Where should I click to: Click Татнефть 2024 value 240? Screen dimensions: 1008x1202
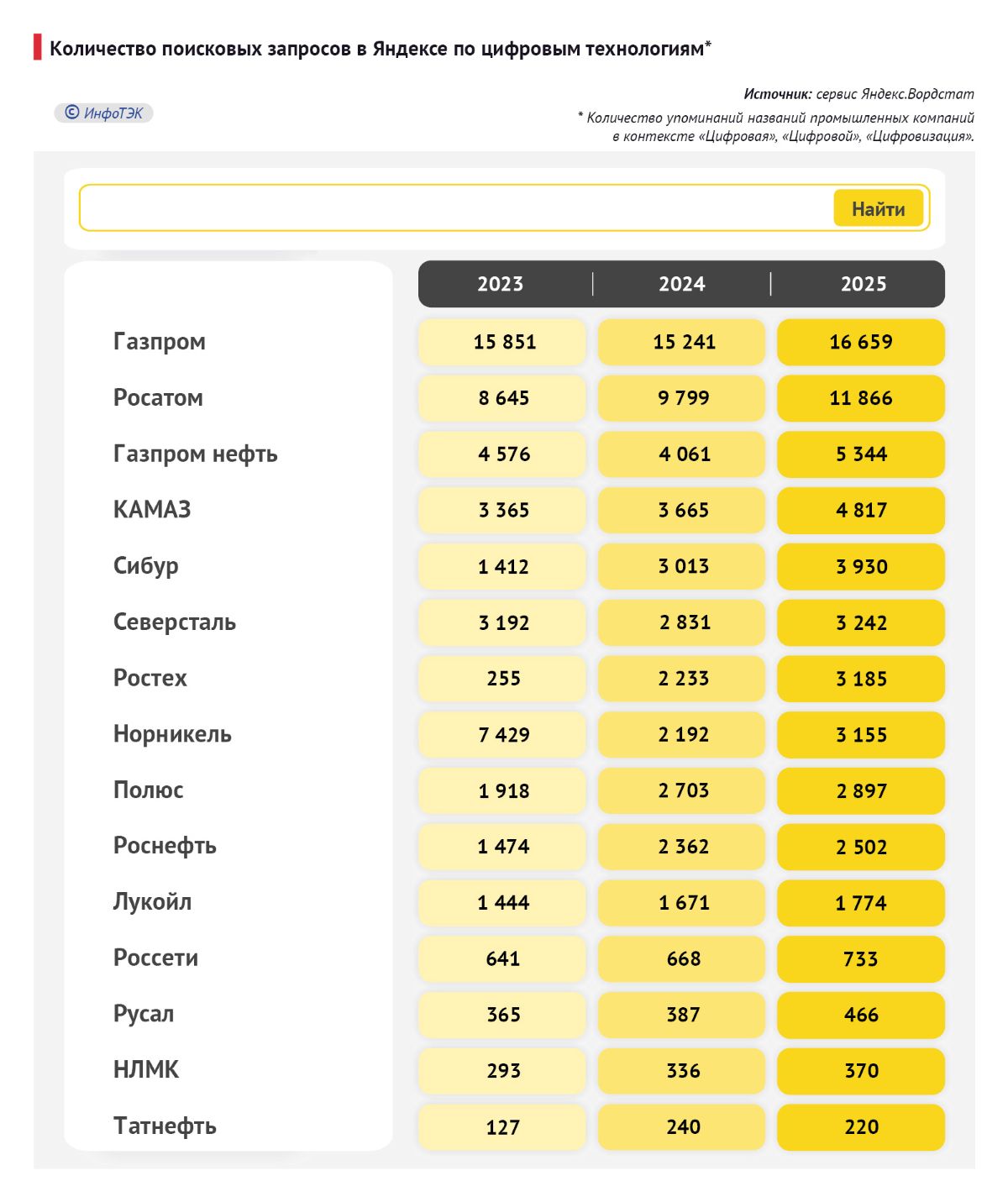point(683,1126)
